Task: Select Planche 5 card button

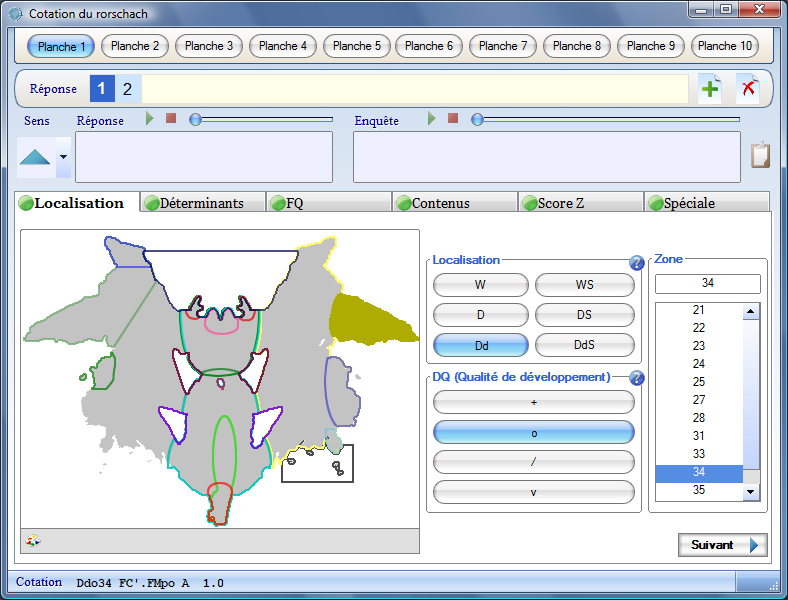Action: (357, 46)
